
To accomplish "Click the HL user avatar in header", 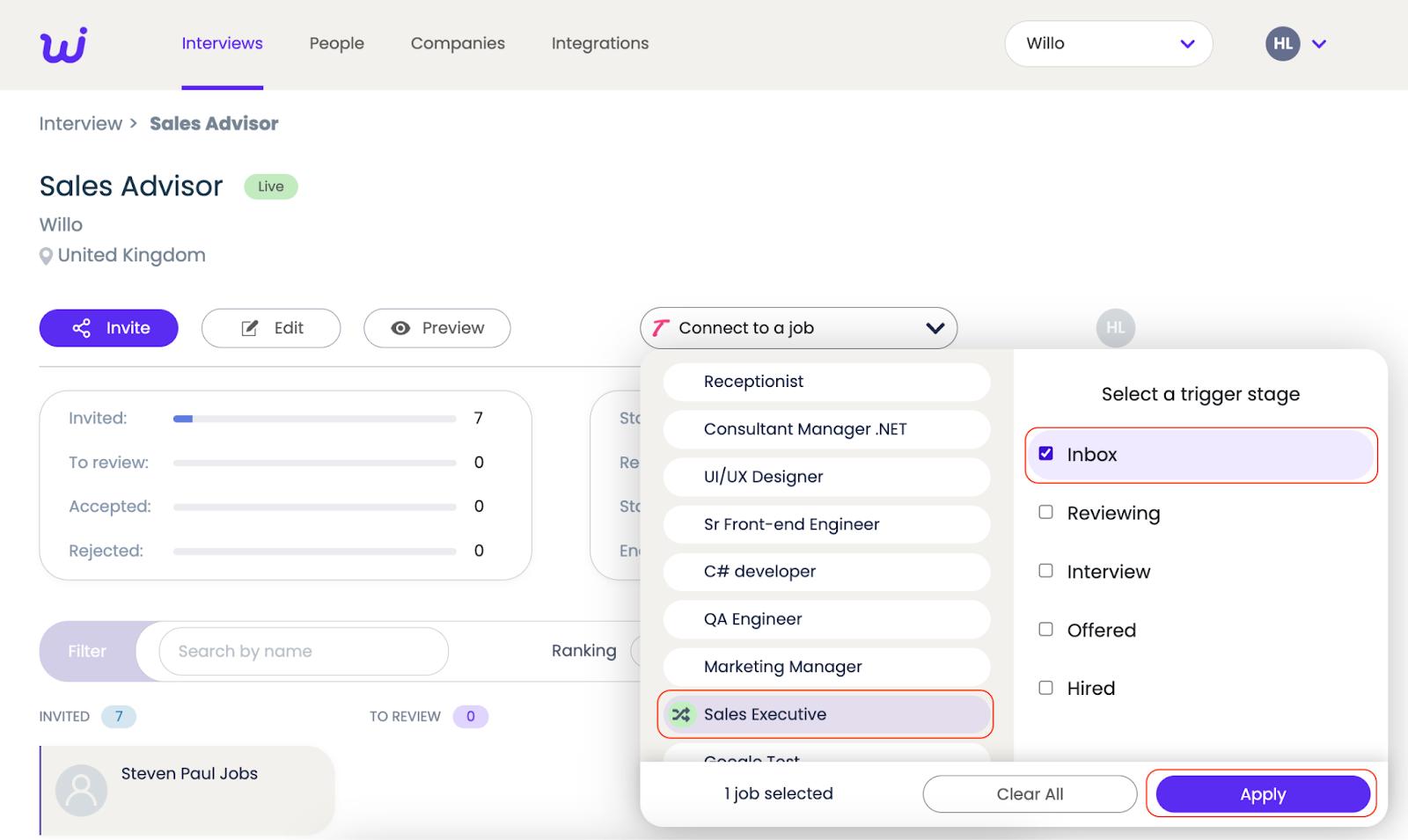I will pyautogui.click(x=1282, y=44).
